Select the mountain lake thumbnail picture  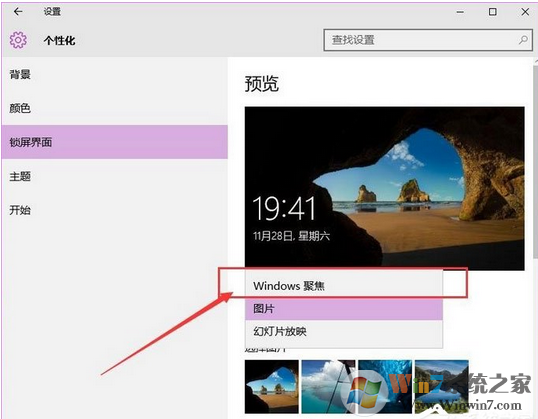[442, 386]
